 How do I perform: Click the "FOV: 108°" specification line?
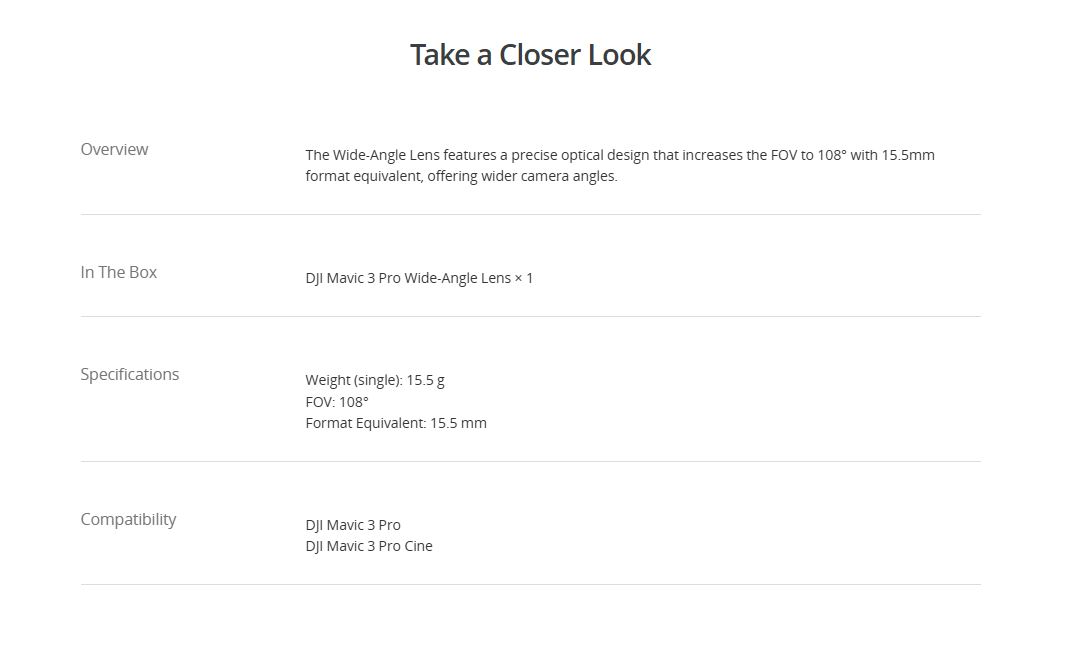(337, 402)
